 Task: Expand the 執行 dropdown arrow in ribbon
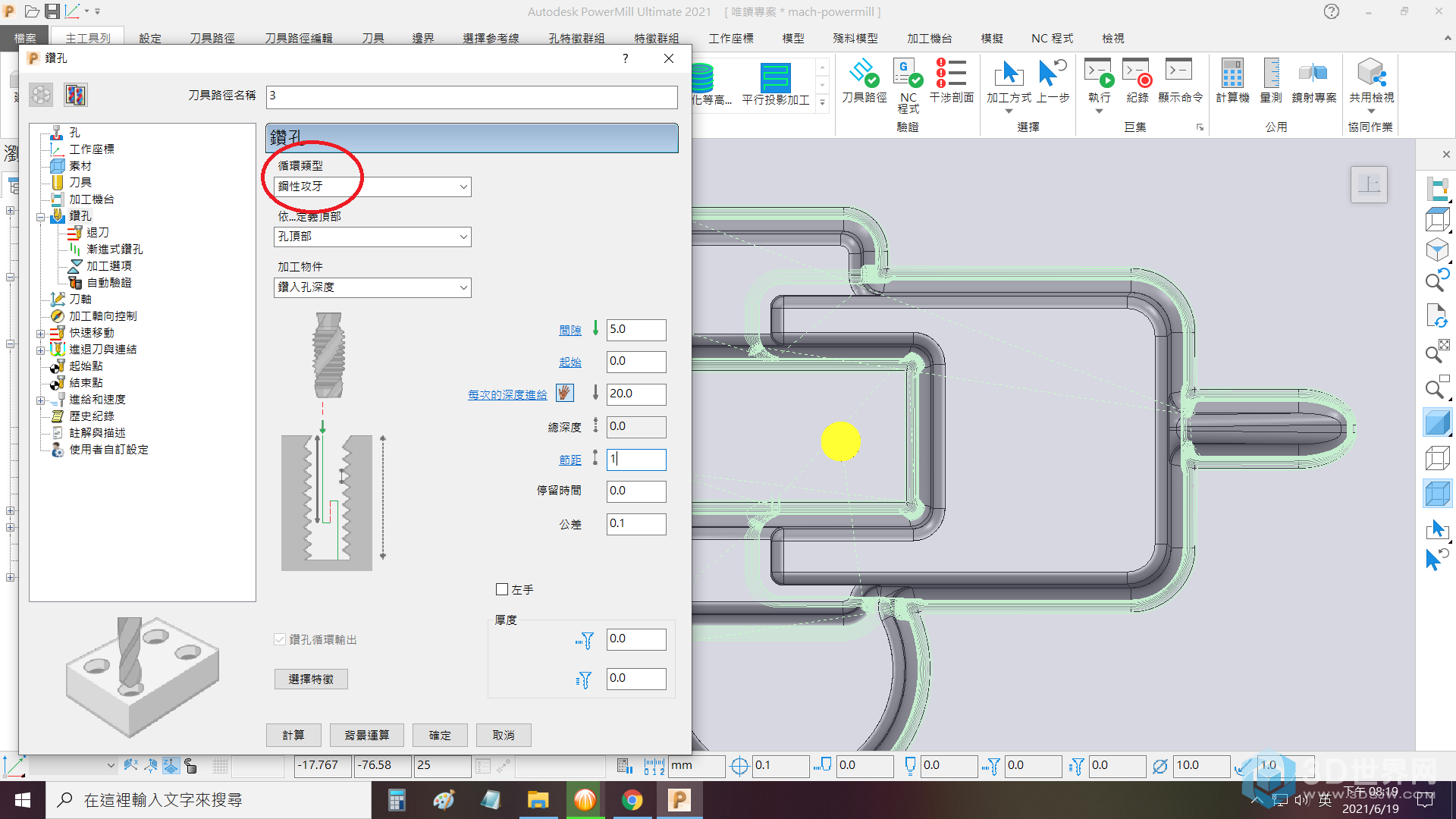point(1099,111)
